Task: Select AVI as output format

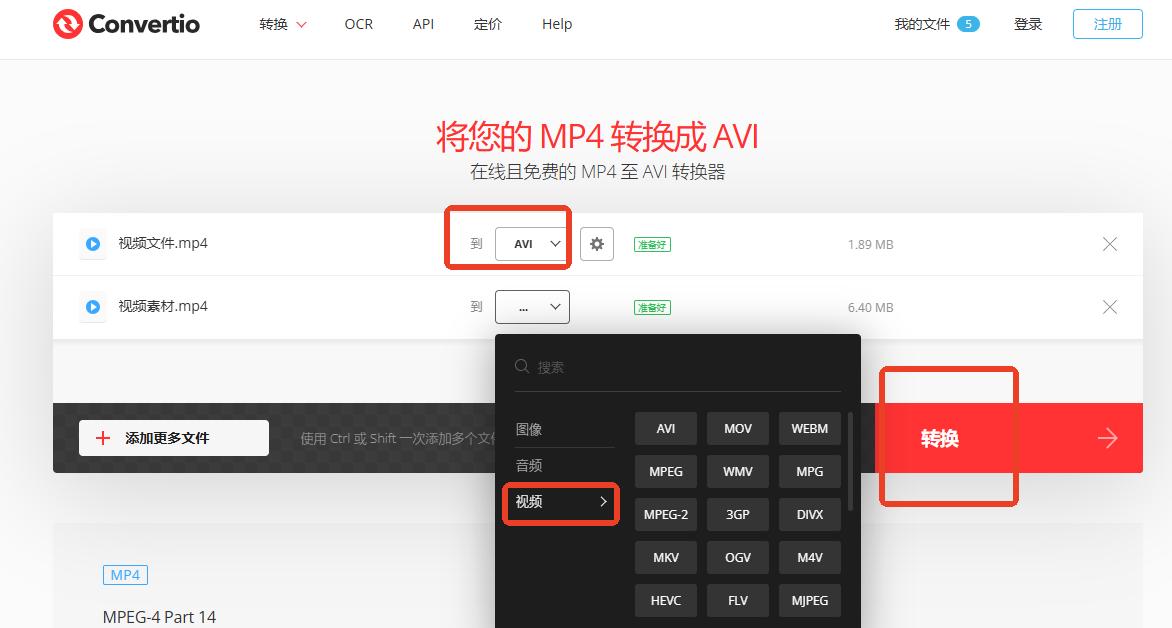Action: pos(665,428)
